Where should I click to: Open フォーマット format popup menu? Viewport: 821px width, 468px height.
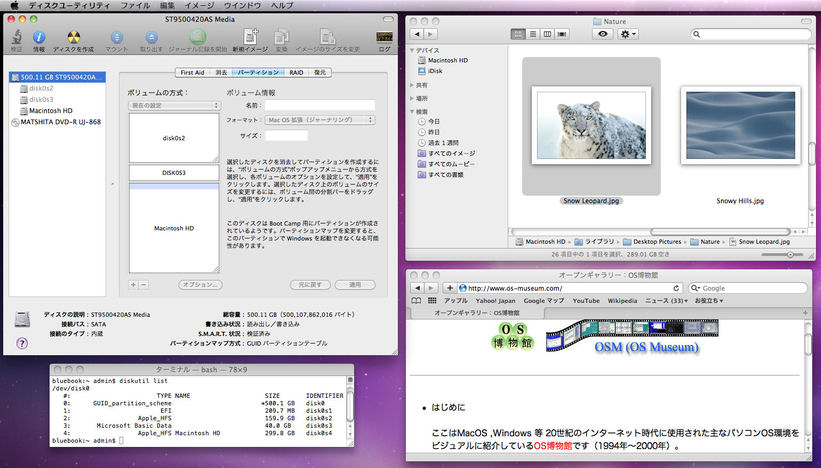(320, 120)
